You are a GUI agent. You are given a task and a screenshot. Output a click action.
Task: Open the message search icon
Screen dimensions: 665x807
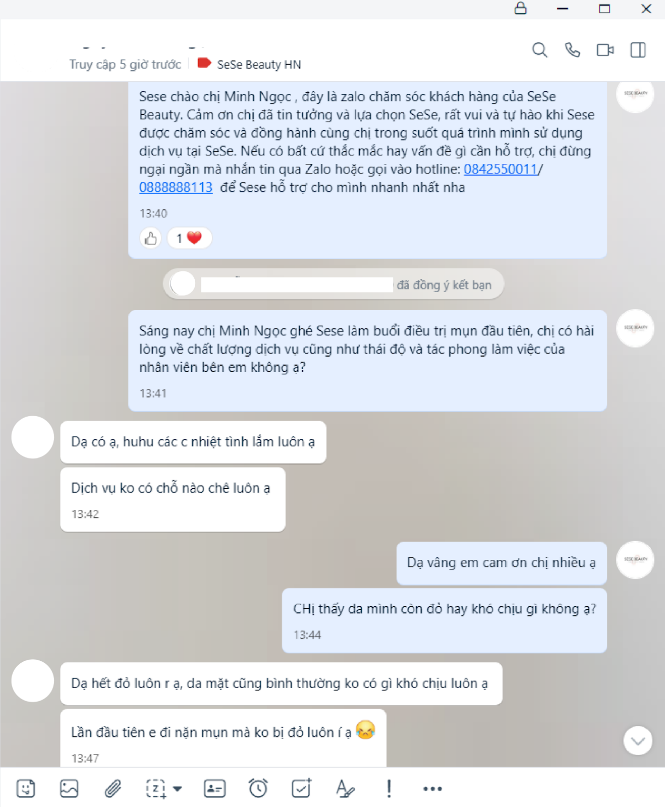(539, 50)
